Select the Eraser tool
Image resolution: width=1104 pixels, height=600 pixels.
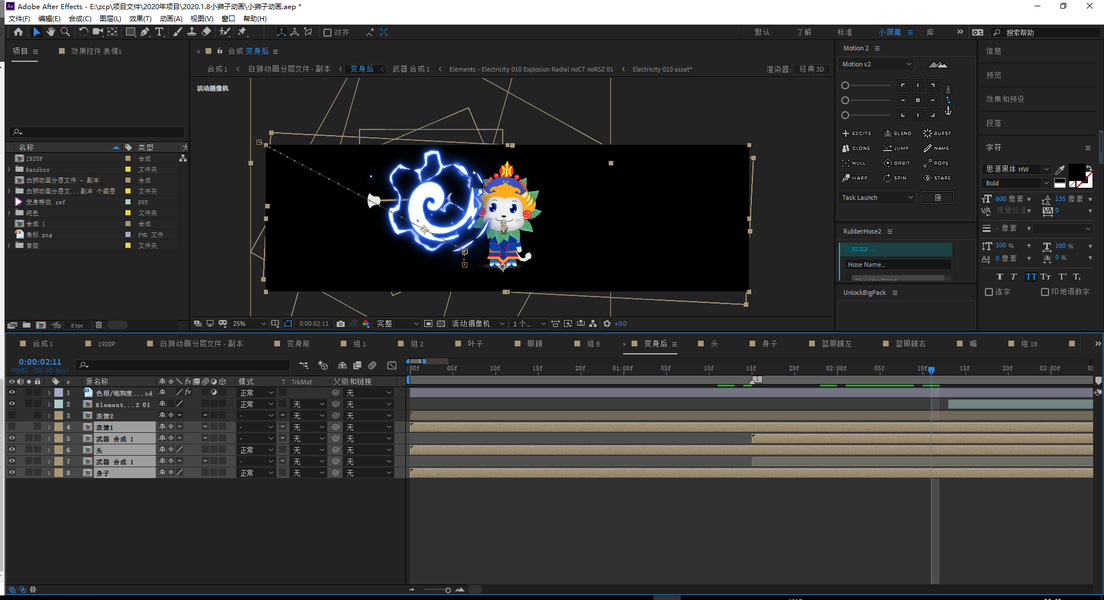point(206,32)
